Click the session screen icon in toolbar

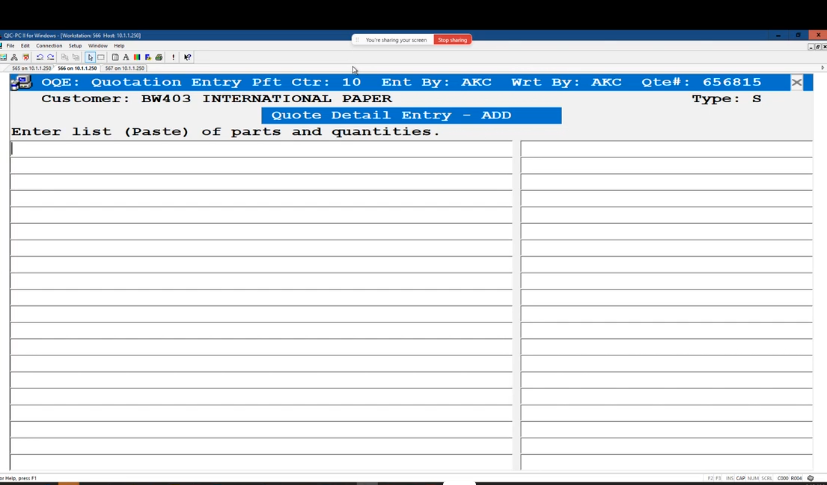3,57
